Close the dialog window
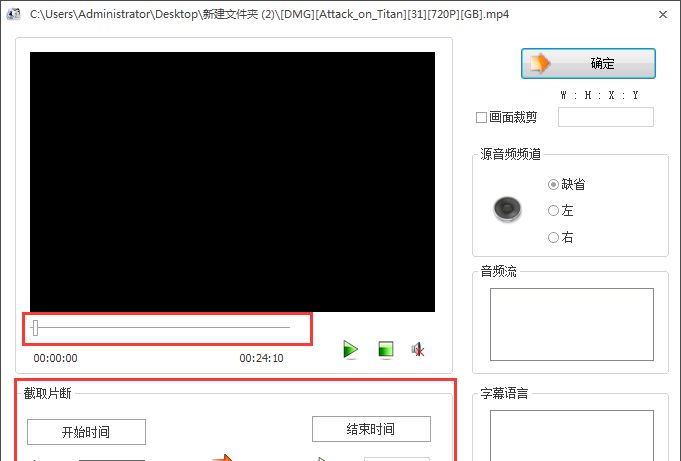Screen dimensions: 681x461 (x=663, y=14)
